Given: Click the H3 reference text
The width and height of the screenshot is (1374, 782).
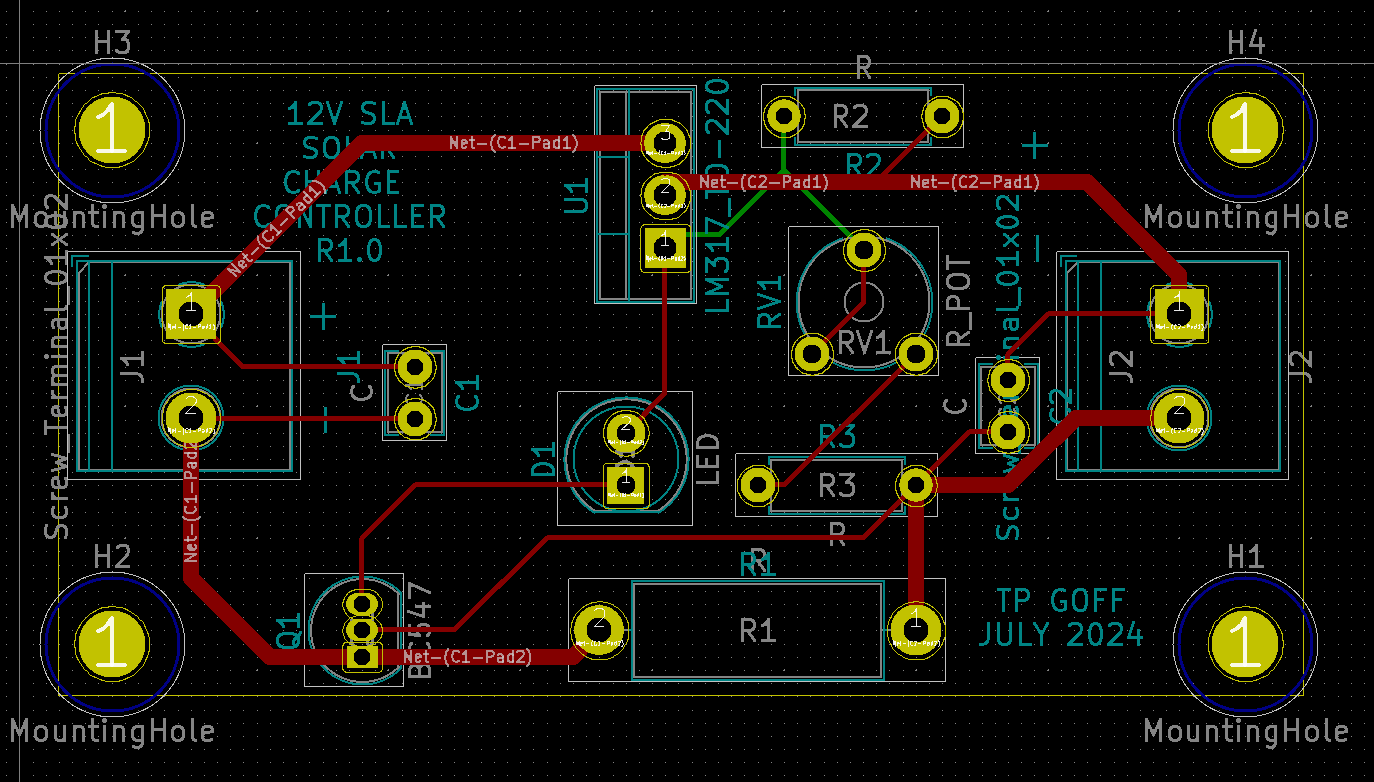Looking at the screenshot, I should coord(112,43).
